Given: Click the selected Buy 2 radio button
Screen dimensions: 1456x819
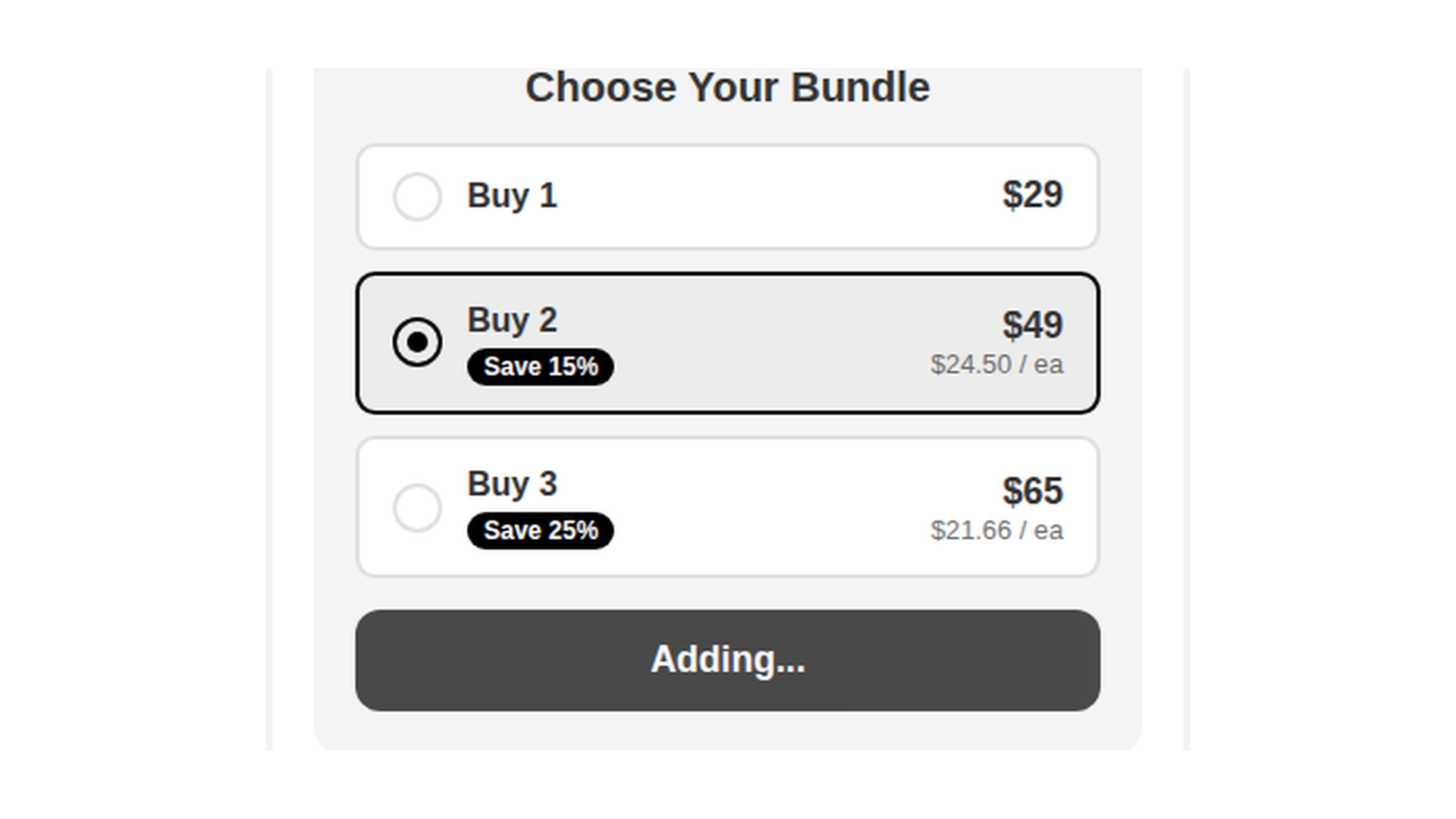Looking at the screenshot, I should click(418, 341).
